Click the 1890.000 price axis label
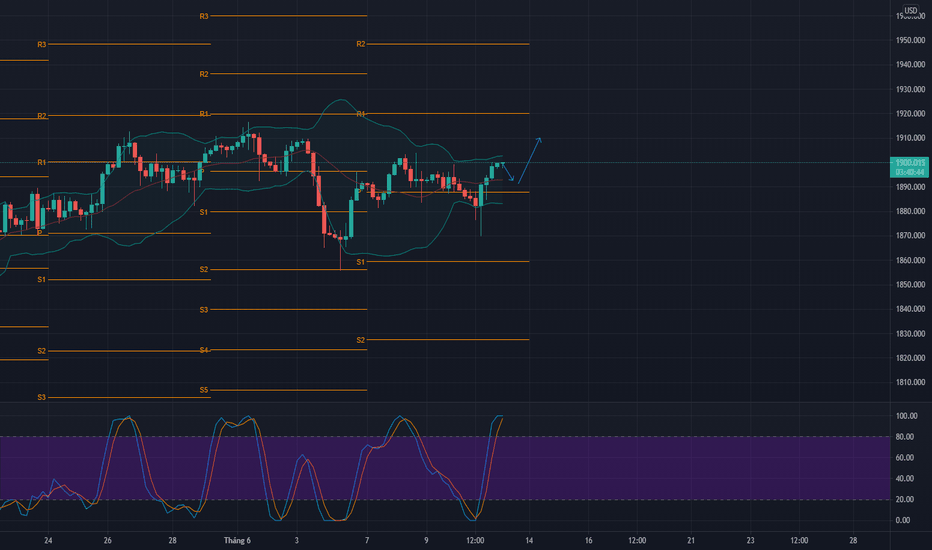932x550 pixels. 910,187
